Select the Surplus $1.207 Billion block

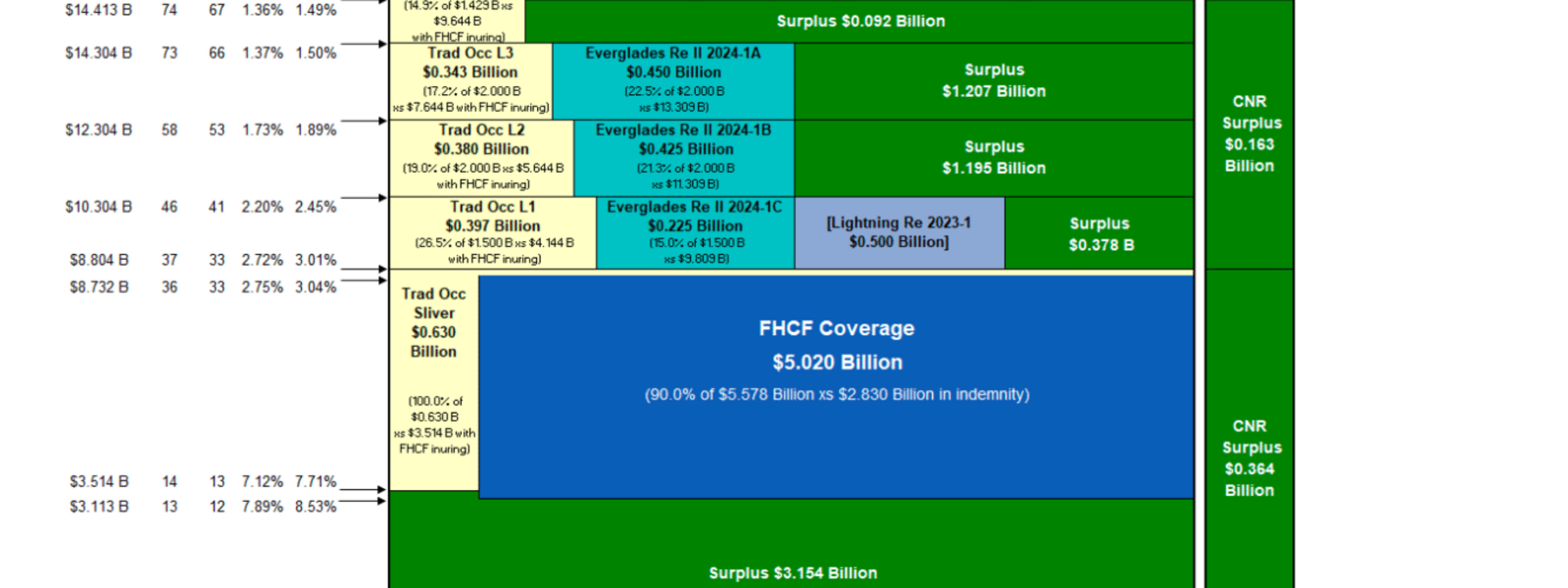994,80
